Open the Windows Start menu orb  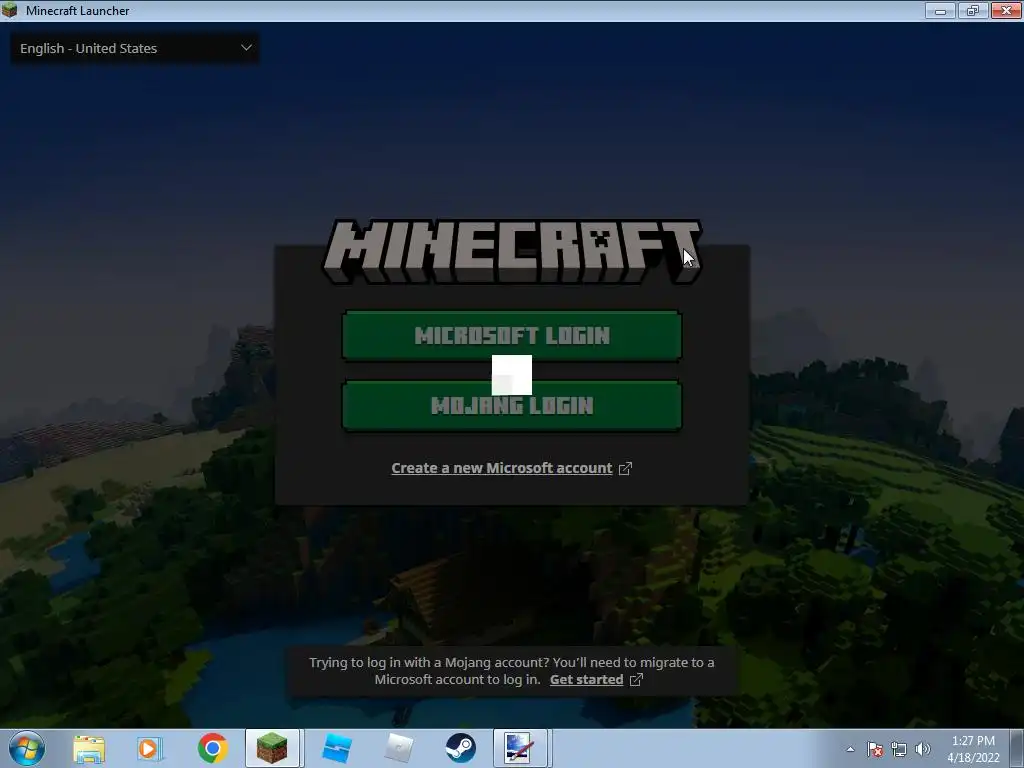coord(27,748)
